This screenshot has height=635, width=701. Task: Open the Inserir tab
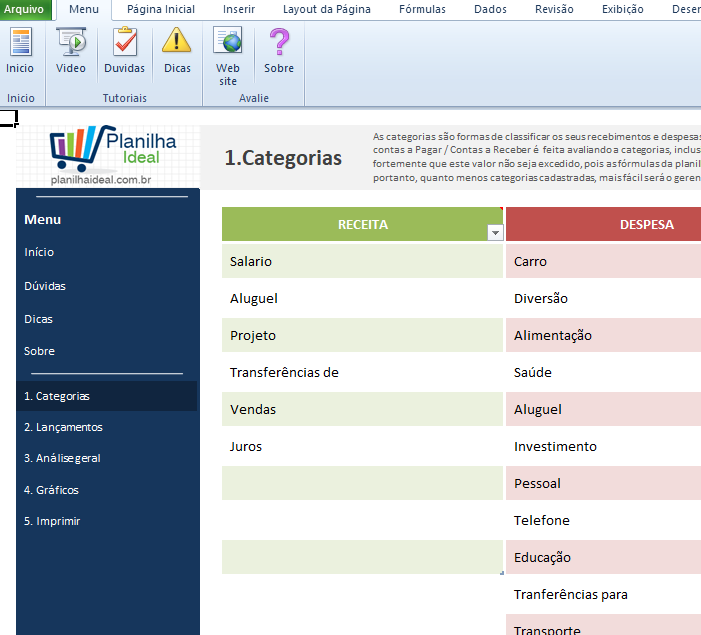[239, 9]
